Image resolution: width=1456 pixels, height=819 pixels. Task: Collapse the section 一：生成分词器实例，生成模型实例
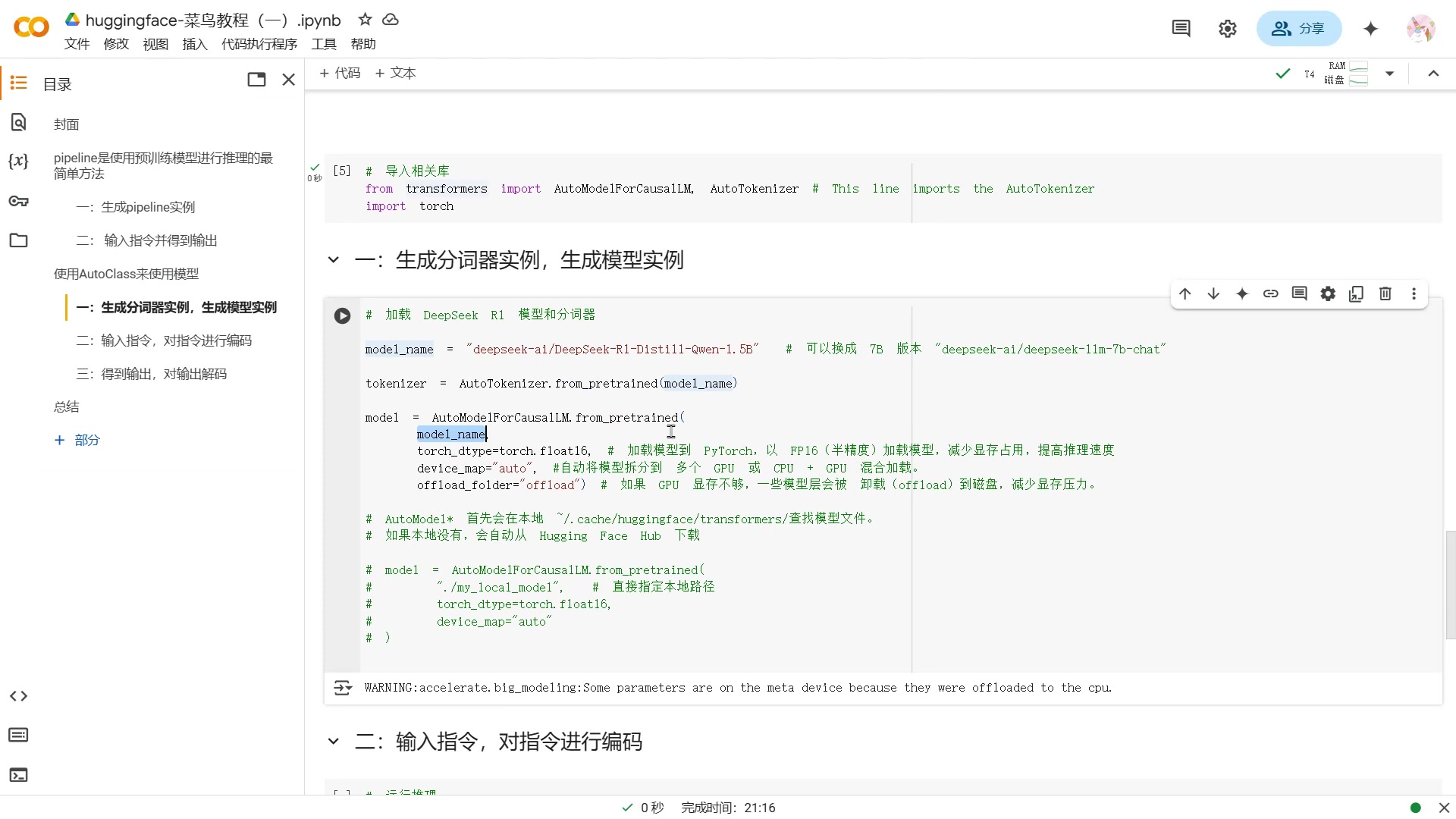(333, 259)
